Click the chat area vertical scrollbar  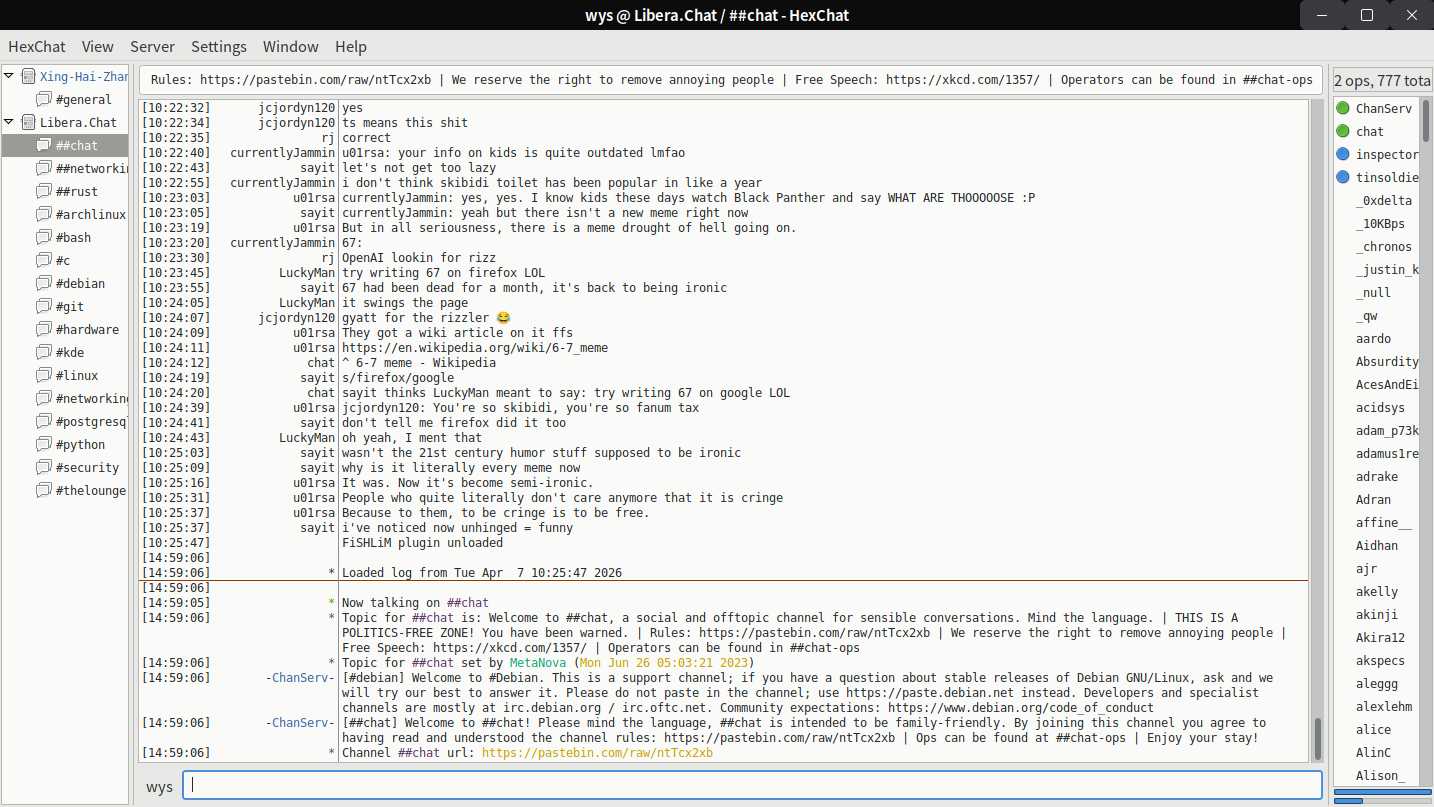[1317, 738]
